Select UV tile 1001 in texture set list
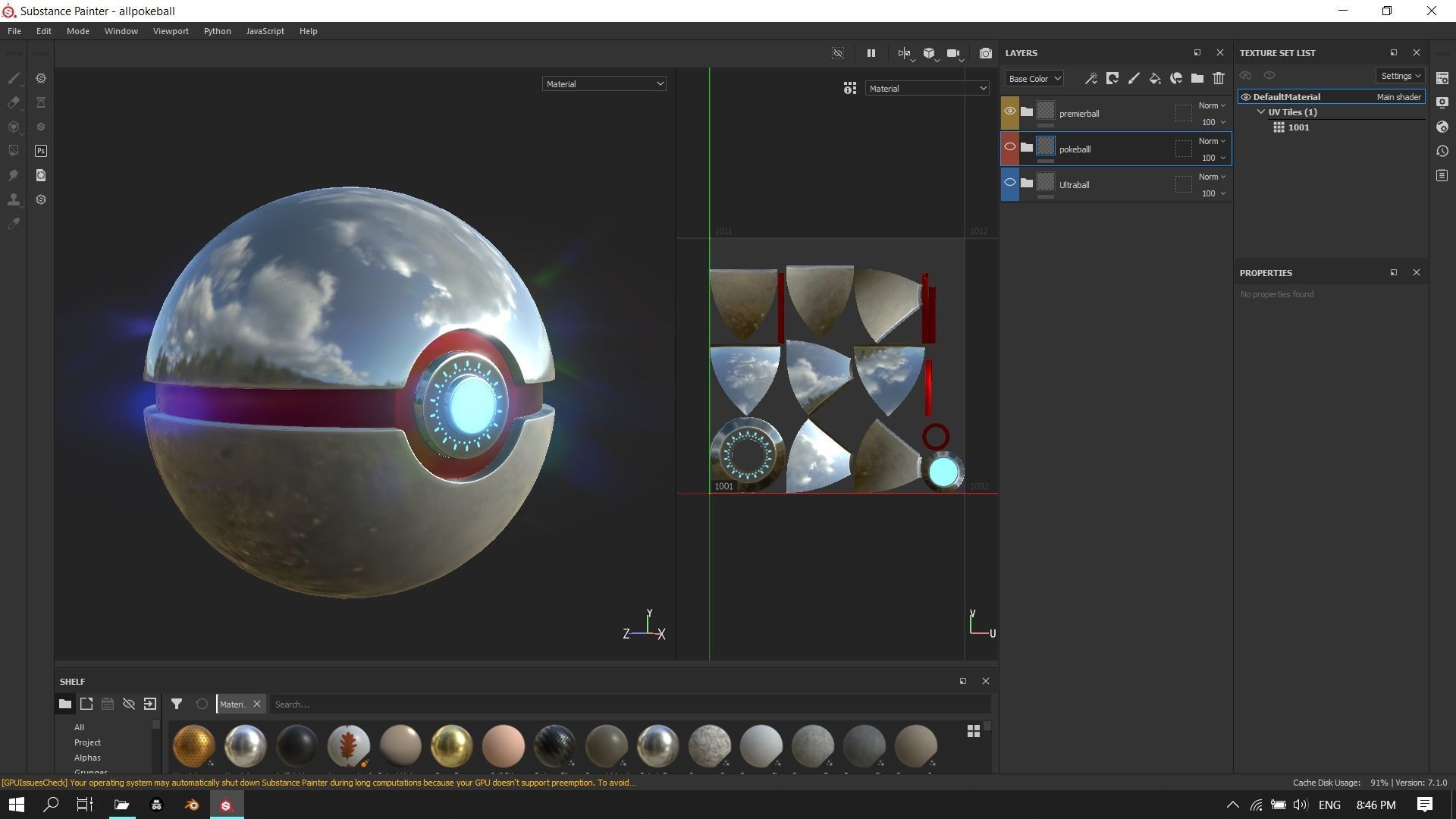The height and width of the screenshot is (819, 1456). (x=1298, y=127)
